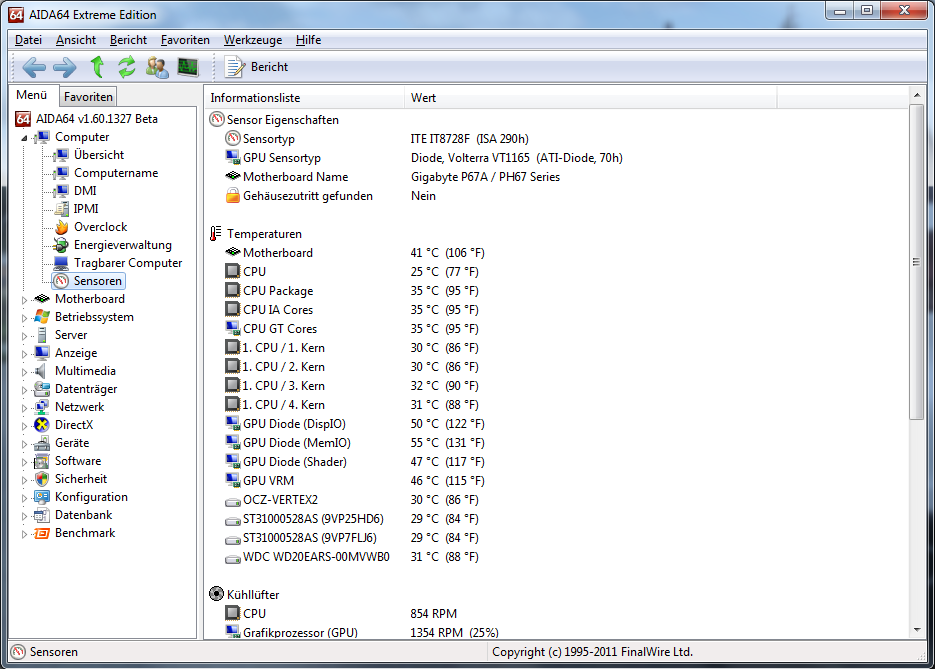Select the OCZ-VERTEX2 temperature row
This screenshot has height=669, width=935.
coord(280,500)
